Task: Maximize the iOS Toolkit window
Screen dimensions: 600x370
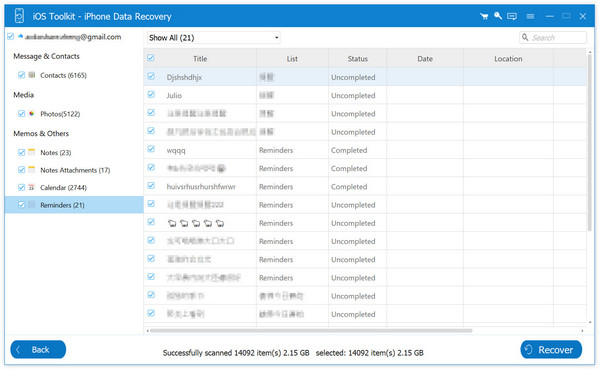Action: click(x=566, y=16)
